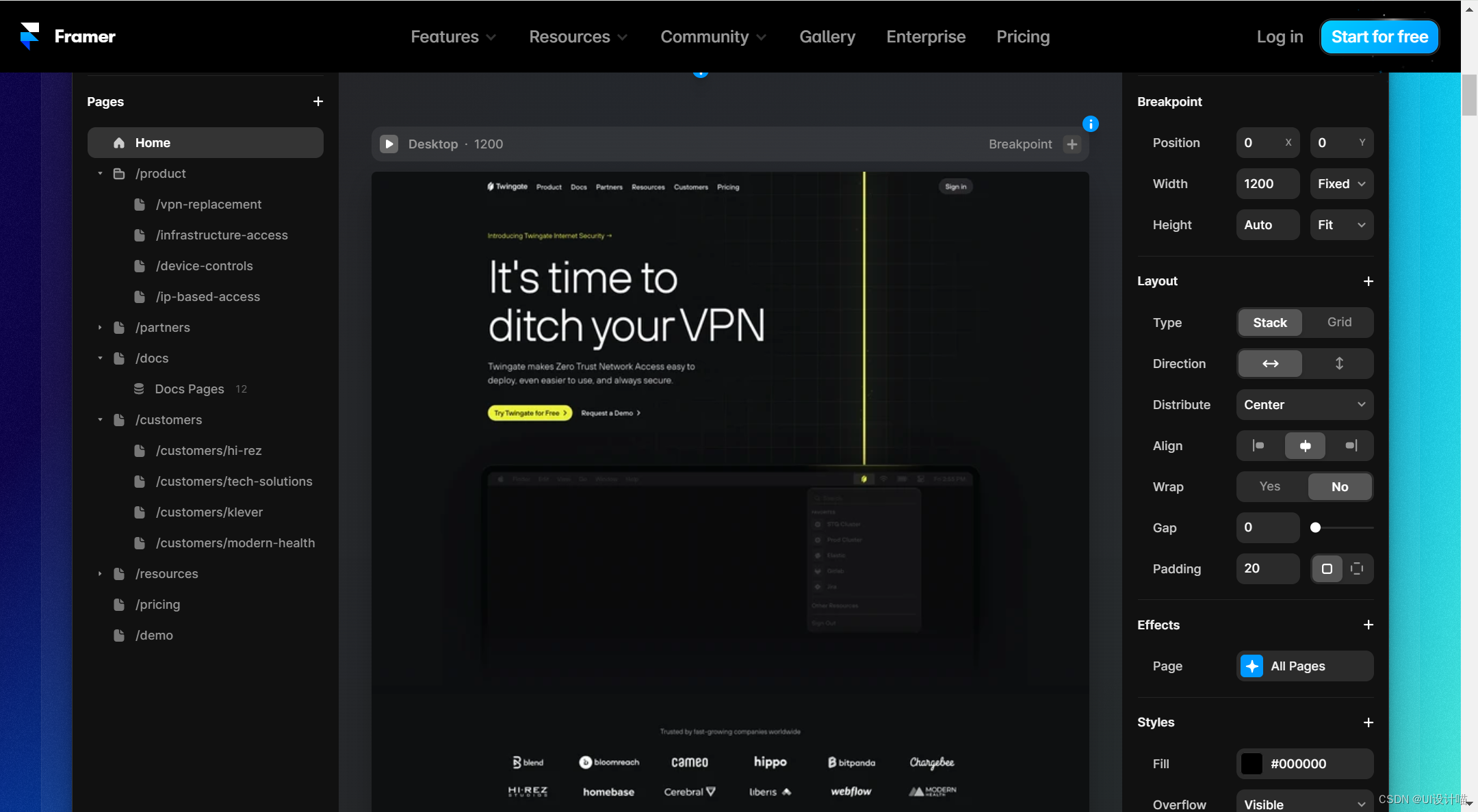This screenshot has height=812, width=1478.
Task: Click the /customers/tech-solutions page icon
Action: 140,482
